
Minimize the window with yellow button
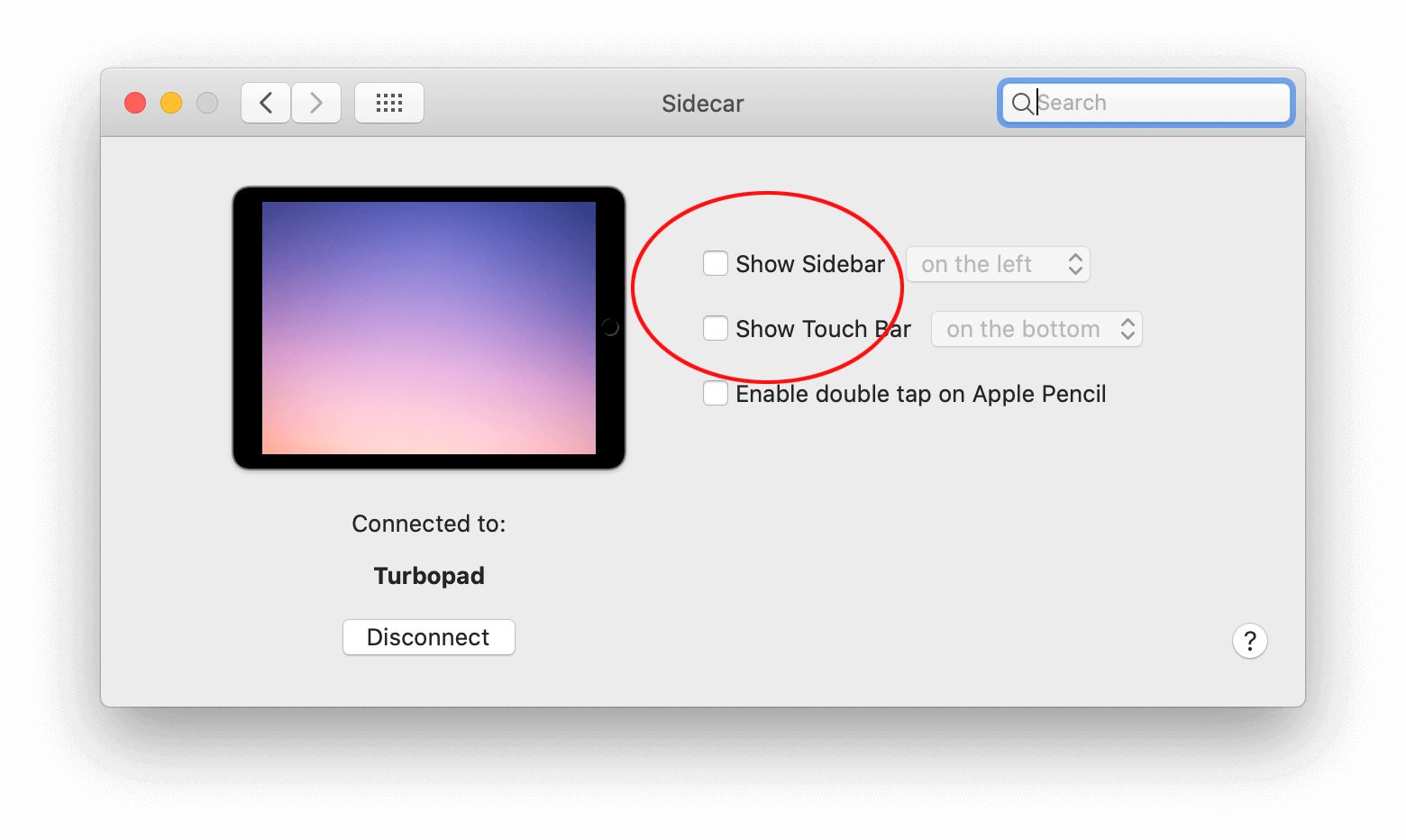[x=171, y=103]
